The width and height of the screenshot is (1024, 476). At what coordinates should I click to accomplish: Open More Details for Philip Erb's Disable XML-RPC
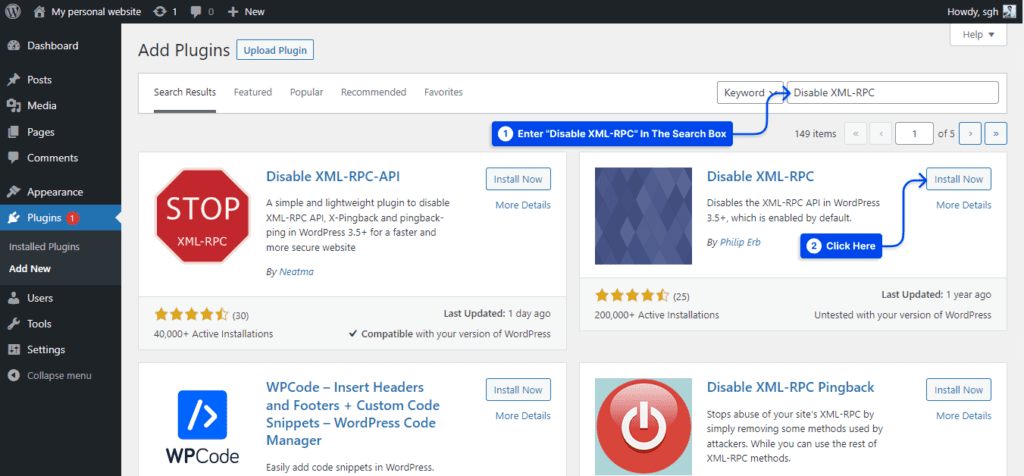964,205
